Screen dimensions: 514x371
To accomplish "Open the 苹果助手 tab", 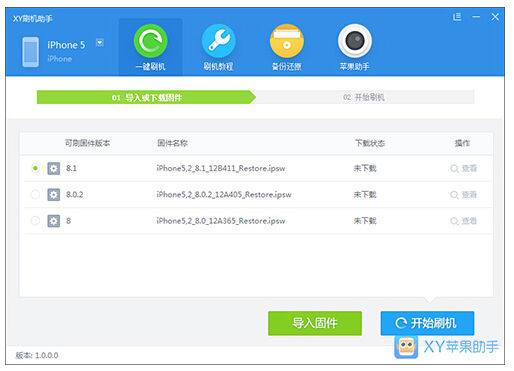I will tap(354, 47).
